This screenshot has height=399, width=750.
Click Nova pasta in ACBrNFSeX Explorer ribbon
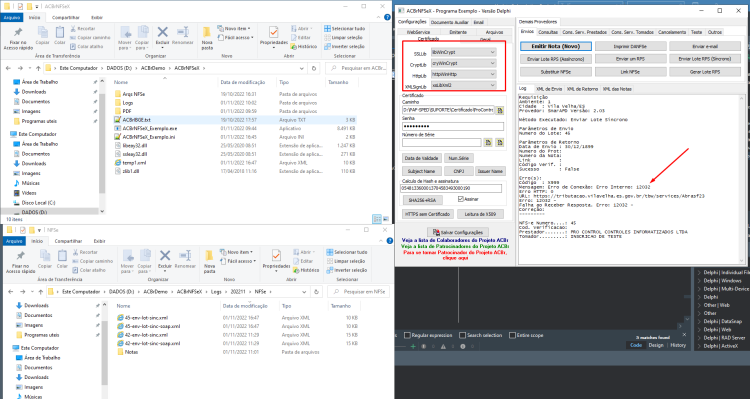click(207, 38)
